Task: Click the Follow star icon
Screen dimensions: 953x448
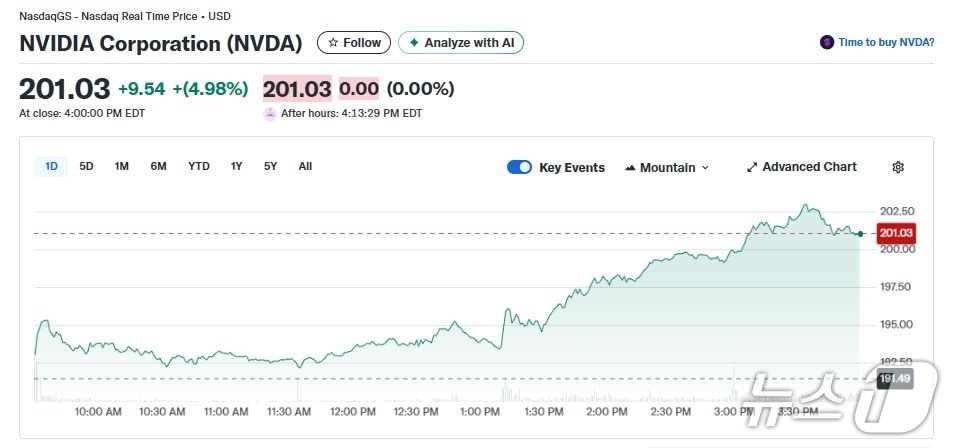Action: 332,43
